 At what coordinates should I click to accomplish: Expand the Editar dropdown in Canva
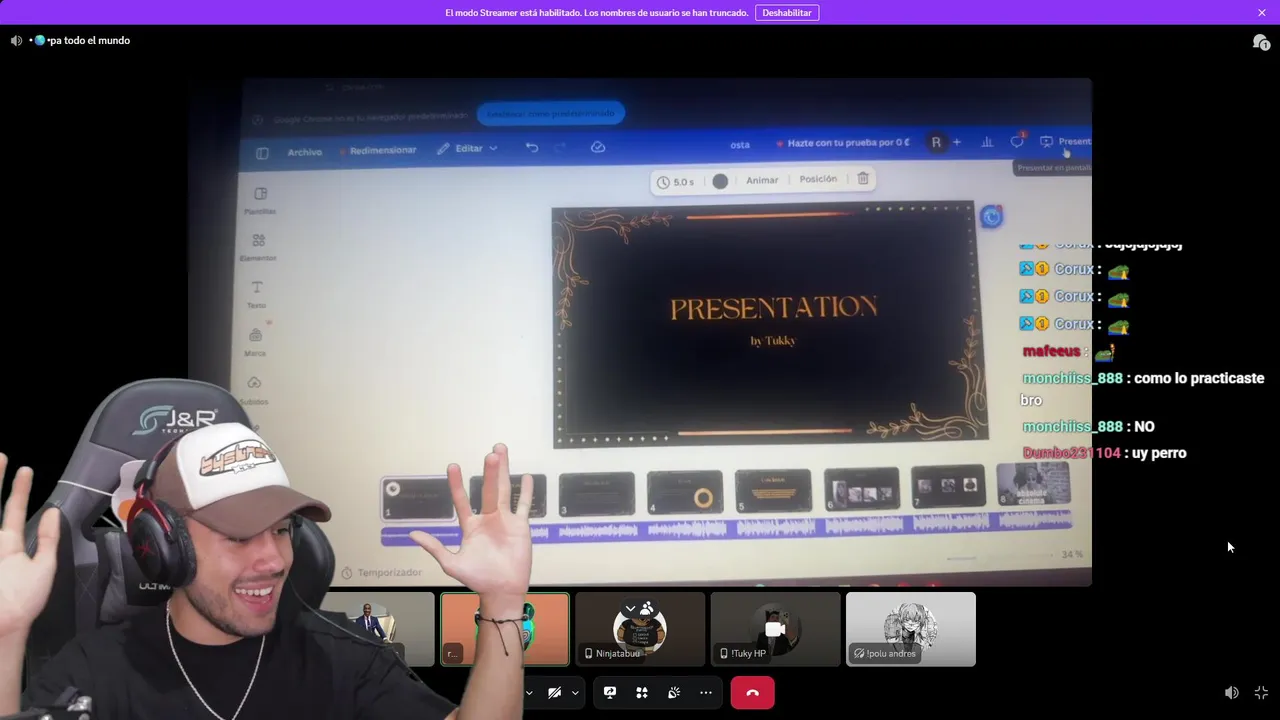pyautogui.click(x=467, y=149)
